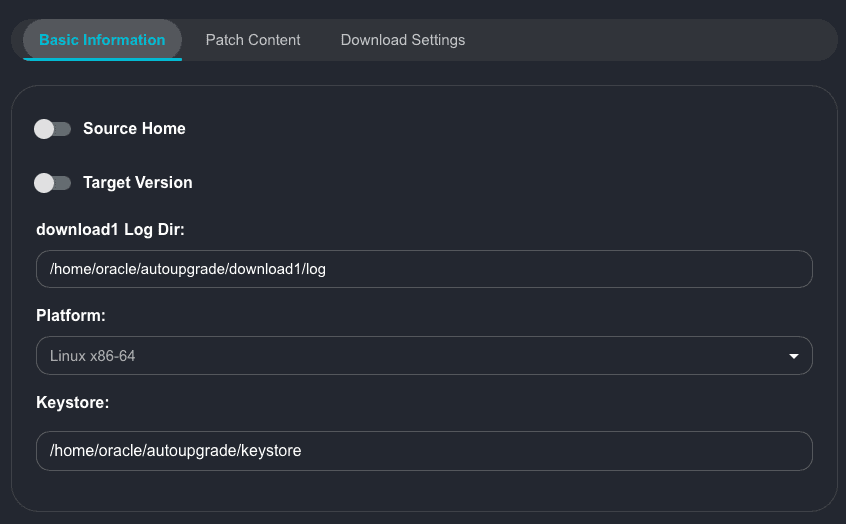
Task: Click the Platform field label
Action: click(x=71, y=315)
